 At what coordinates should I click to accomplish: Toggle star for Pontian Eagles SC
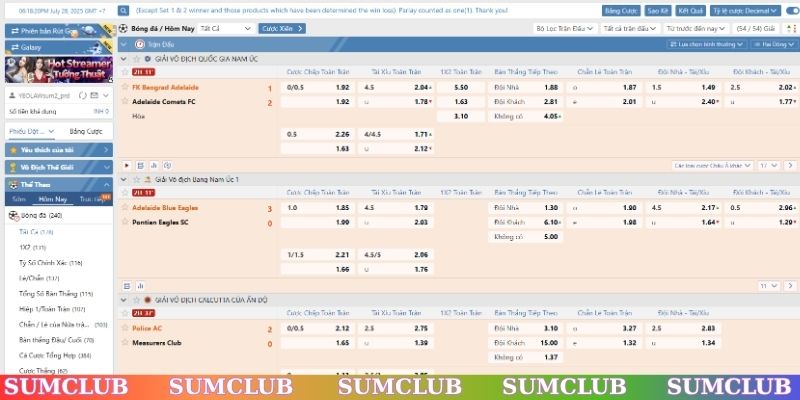[x=127, y=222]
